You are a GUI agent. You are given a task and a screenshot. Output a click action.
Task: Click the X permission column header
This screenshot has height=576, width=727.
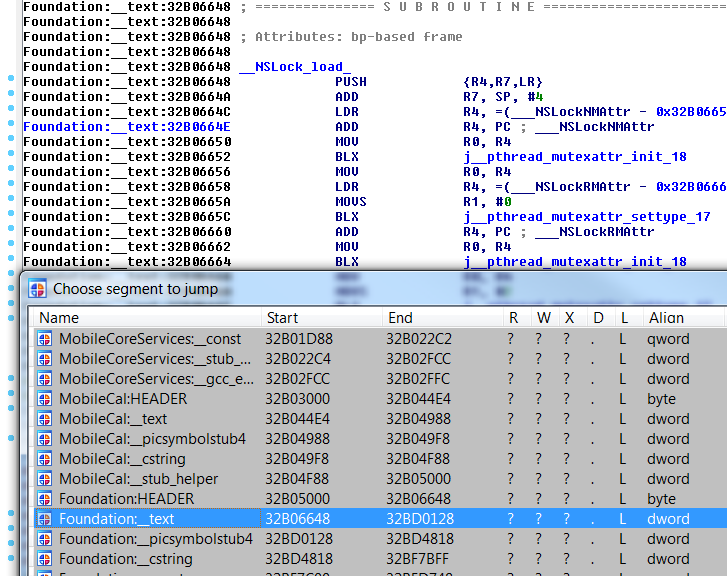pos(573,318)
